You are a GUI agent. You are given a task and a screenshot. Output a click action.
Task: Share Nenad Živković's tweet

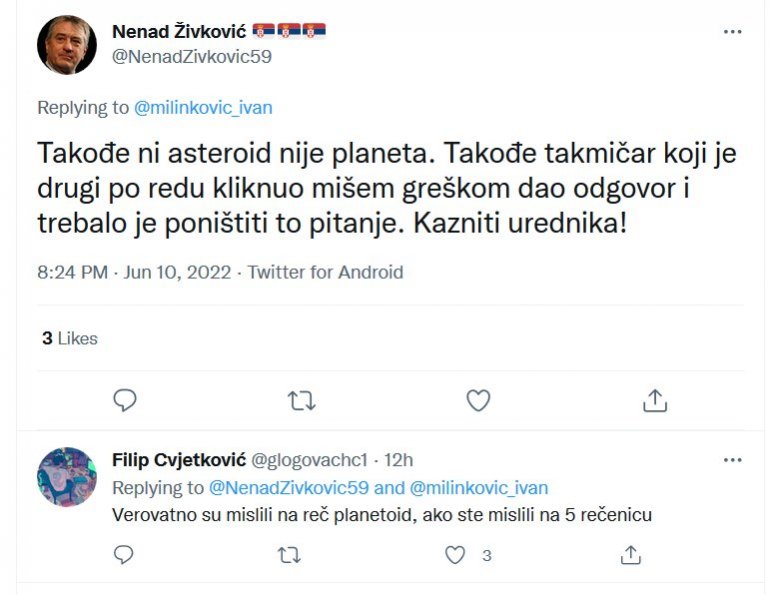click(x=654, y=401)
